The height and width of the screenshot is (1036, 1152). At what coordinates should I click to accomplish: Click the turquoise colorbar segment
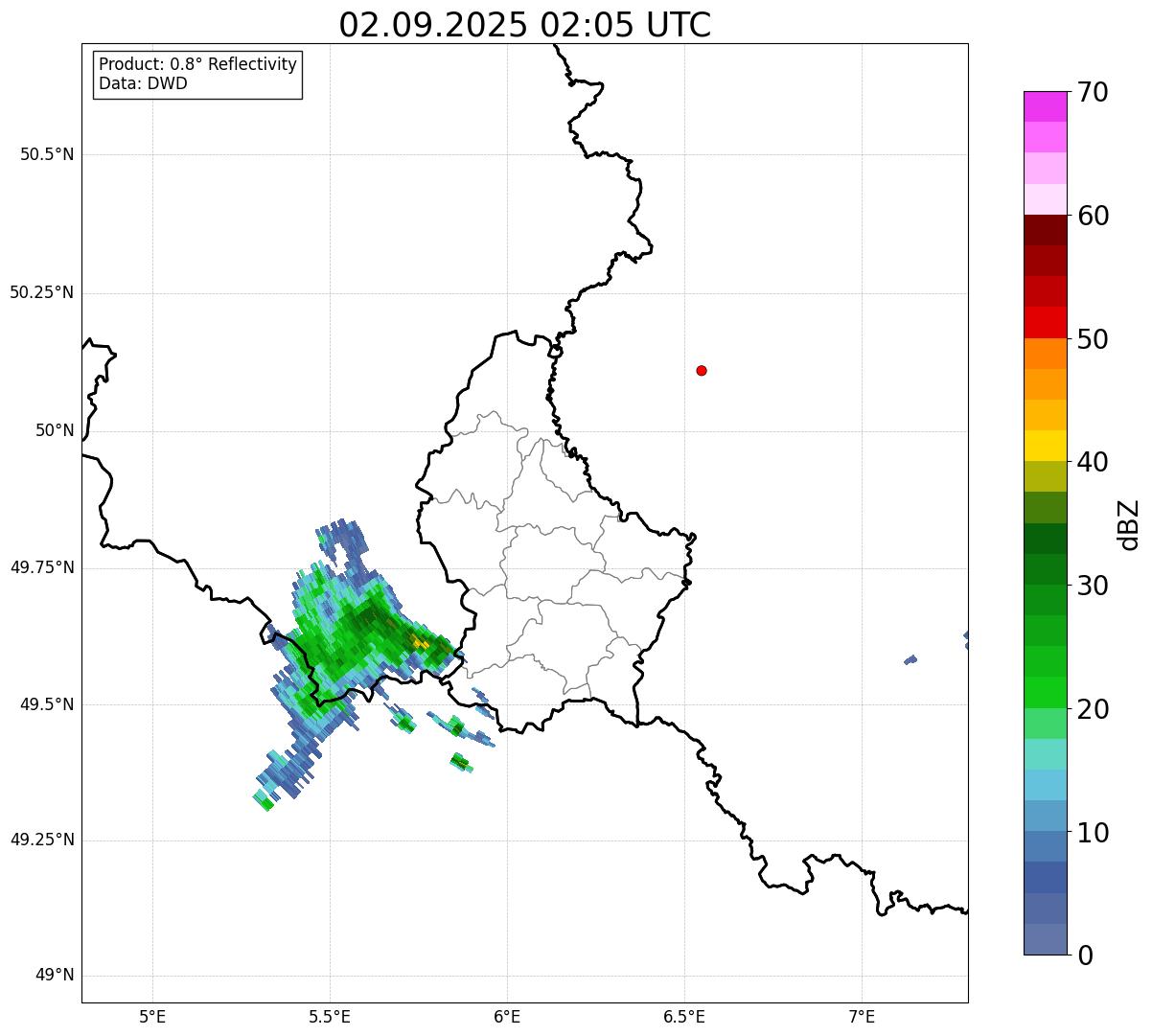pos(1045,754)
